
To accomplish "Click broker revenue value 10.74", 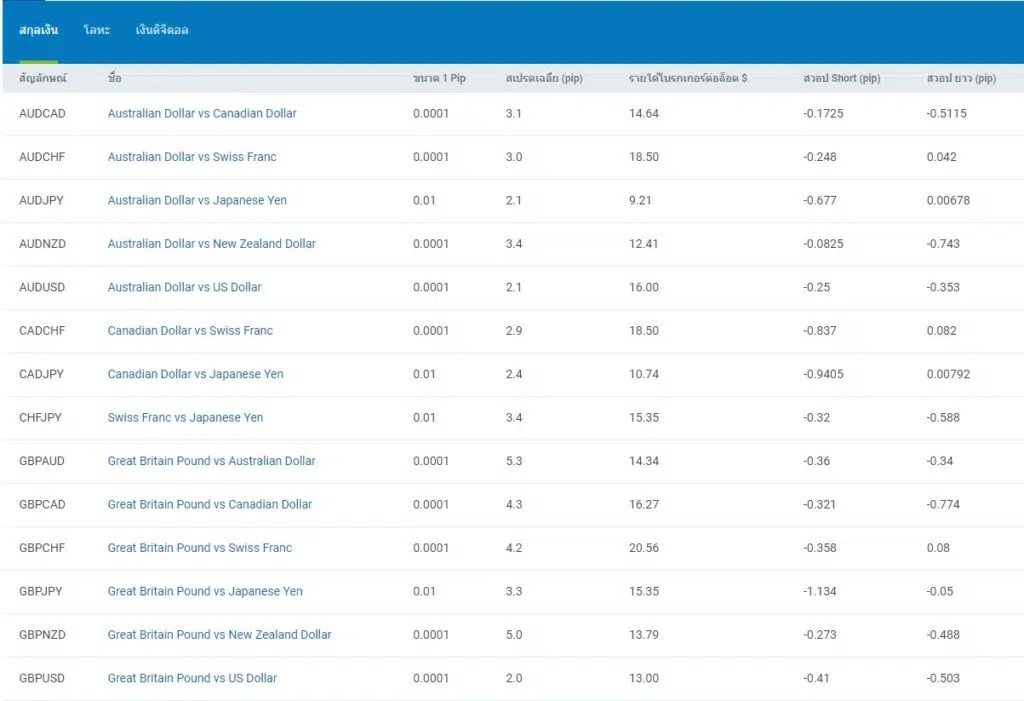I will [644, 374].
